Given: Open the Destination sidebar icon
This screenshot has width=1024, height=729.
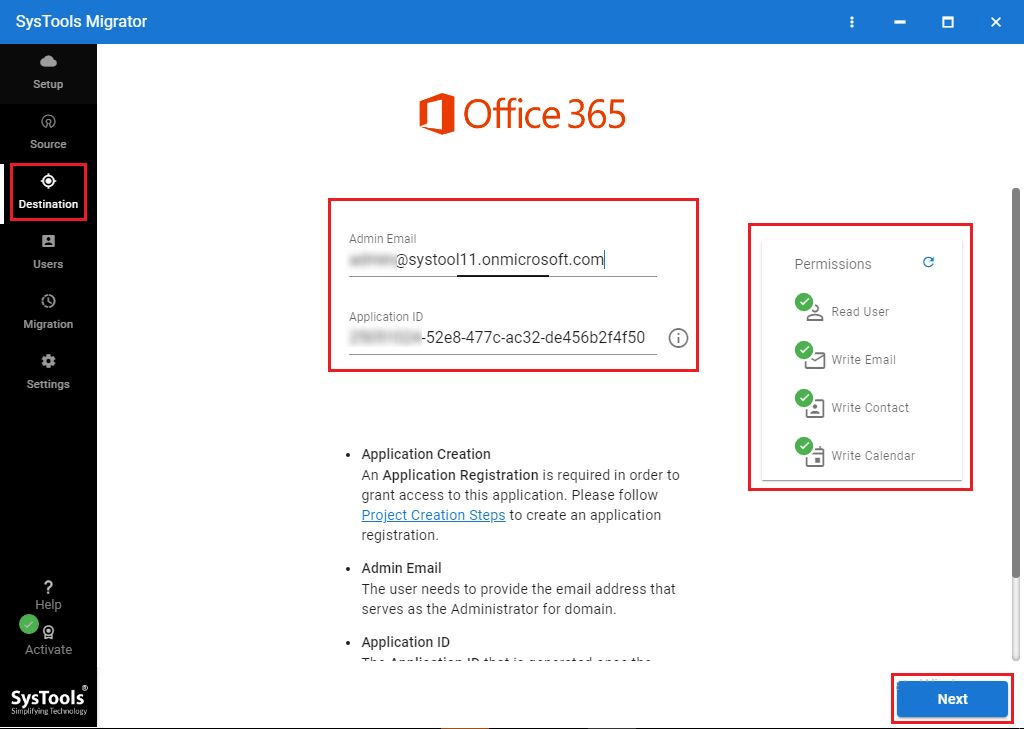Looking at the screenshot, I should pos(48,191).
